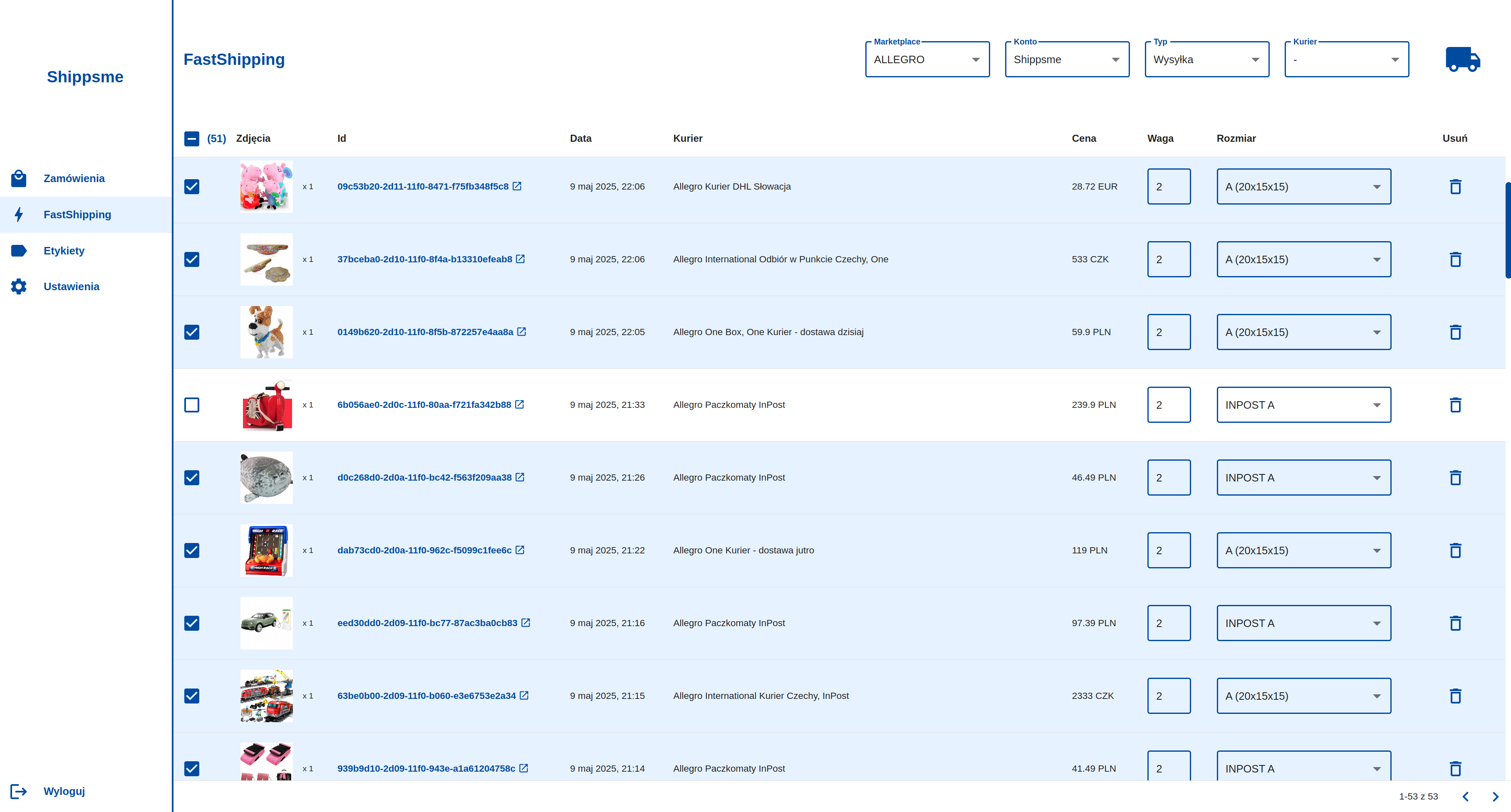Uncheck the 0149b620 order checkbox
This screenshot has width=1511, height=812.
pos(192,332)
